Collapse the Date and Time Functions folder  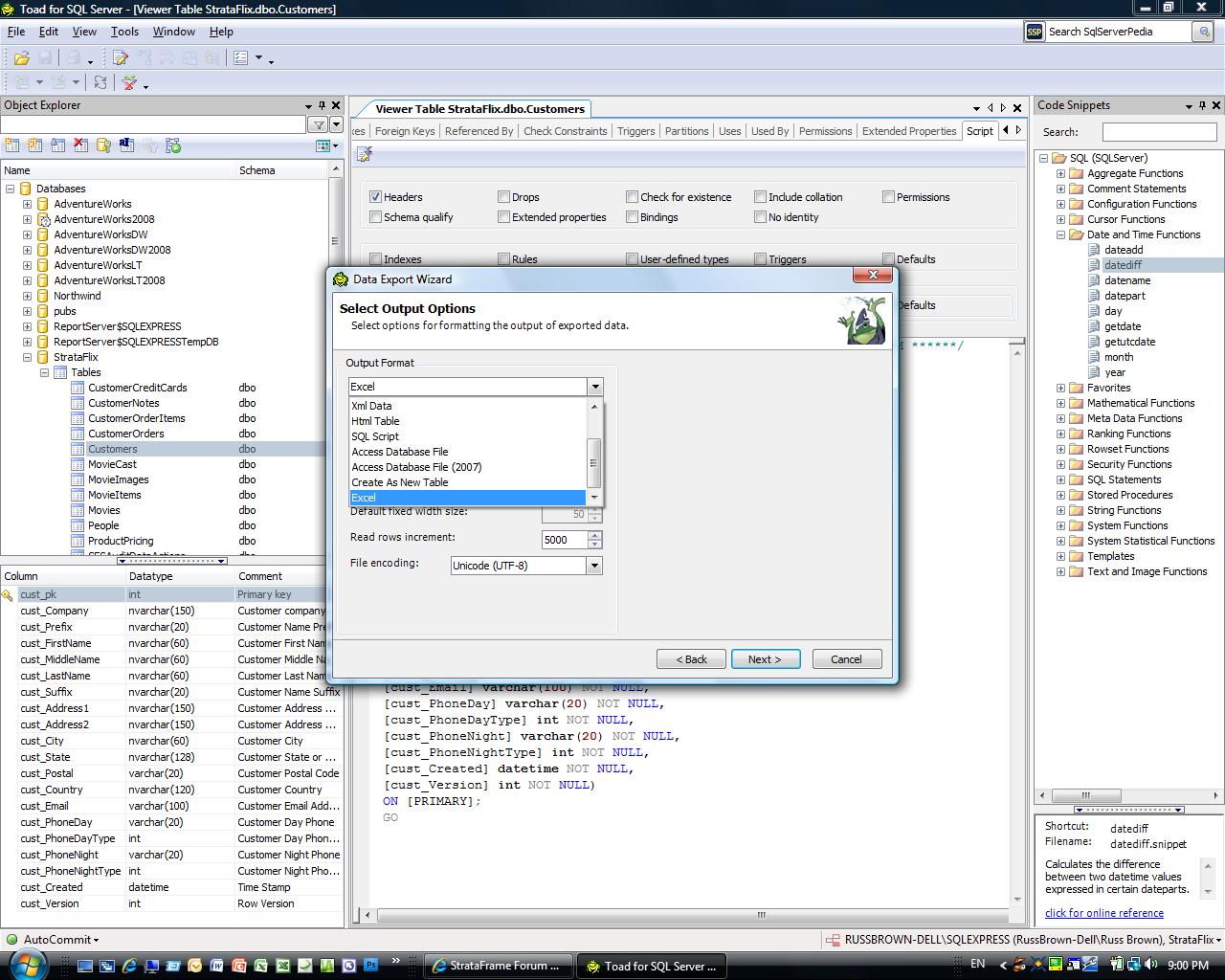(1060, 234)
